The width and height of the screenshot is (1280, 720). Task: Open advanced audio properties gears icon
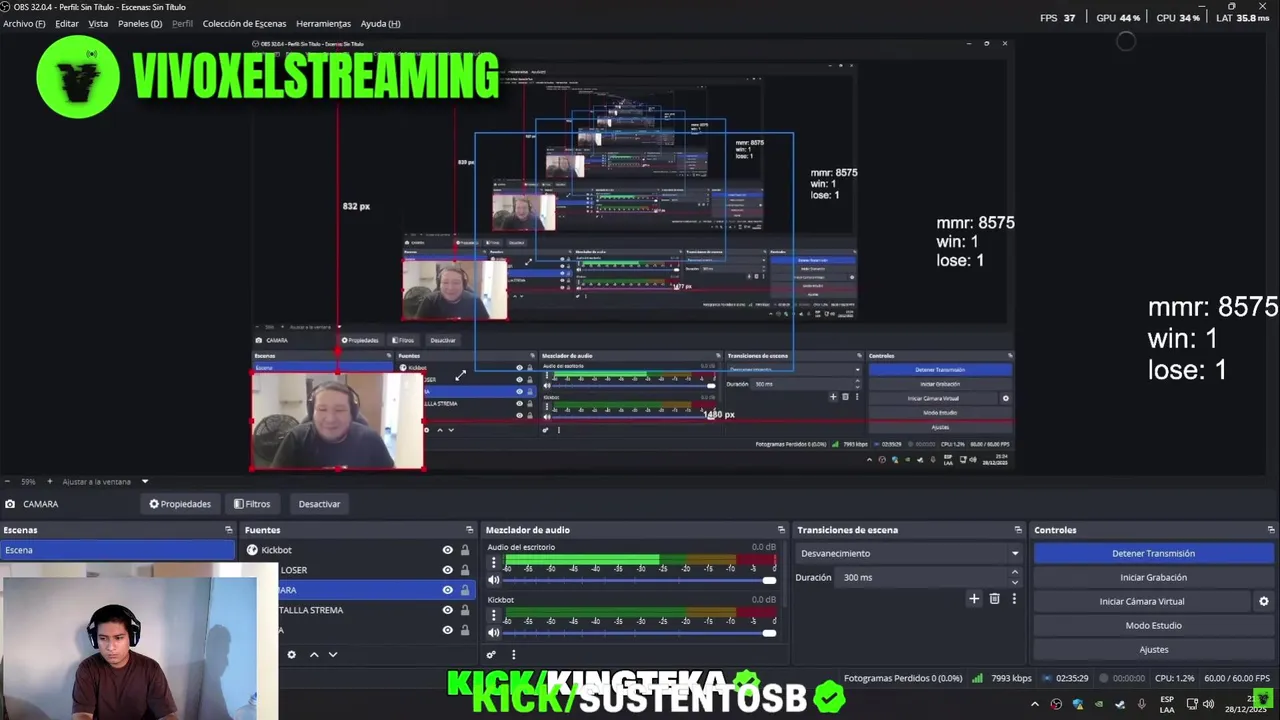coord(491,655)
